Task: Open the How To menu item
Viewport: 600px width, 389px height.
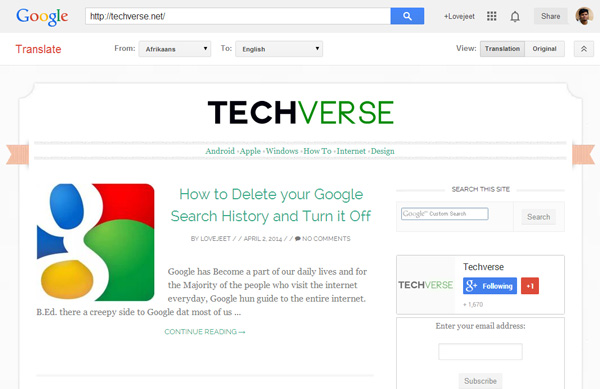Action: pyautogui.click(x=317, y=151)
